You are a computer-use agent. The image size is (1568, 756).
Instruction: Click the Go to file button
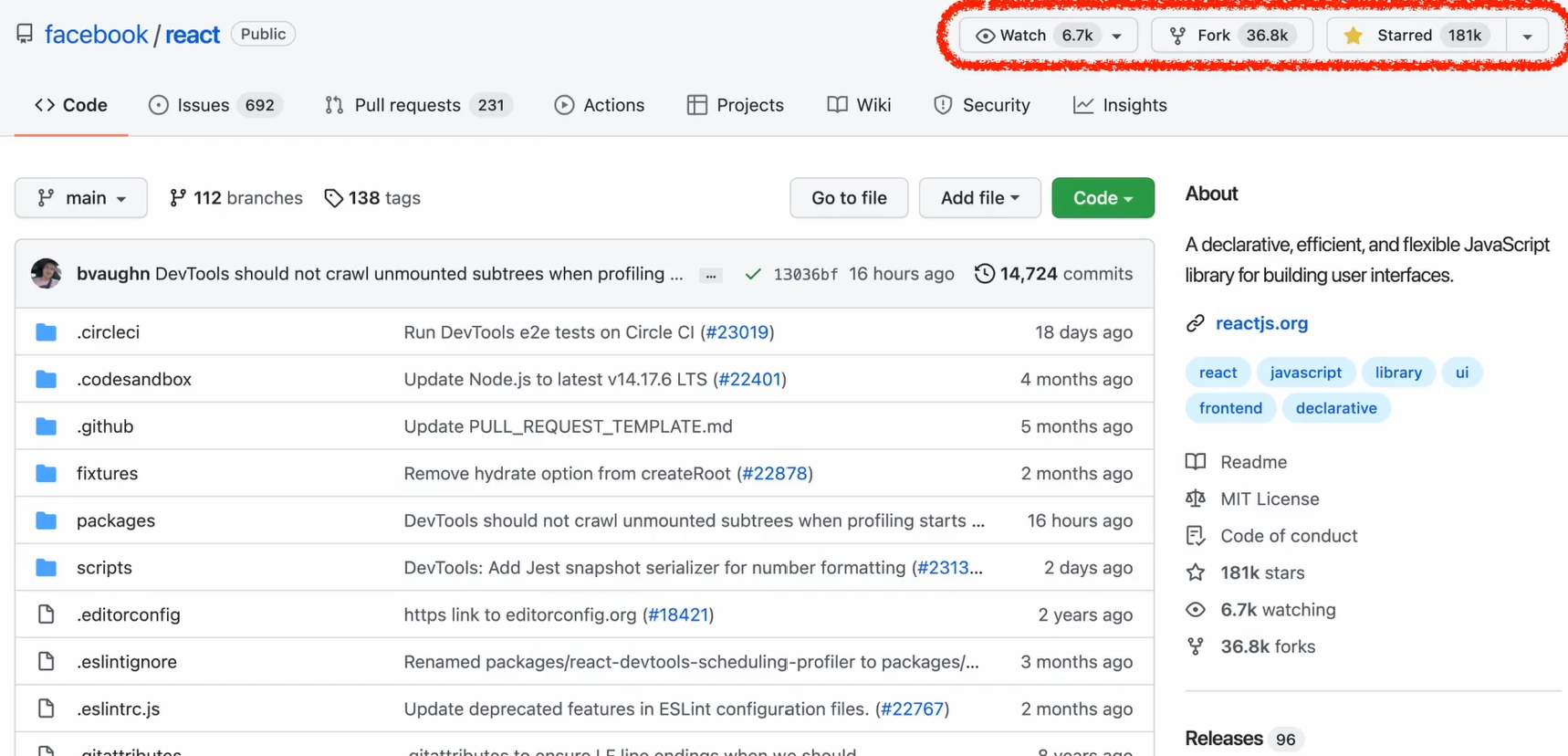849,198
